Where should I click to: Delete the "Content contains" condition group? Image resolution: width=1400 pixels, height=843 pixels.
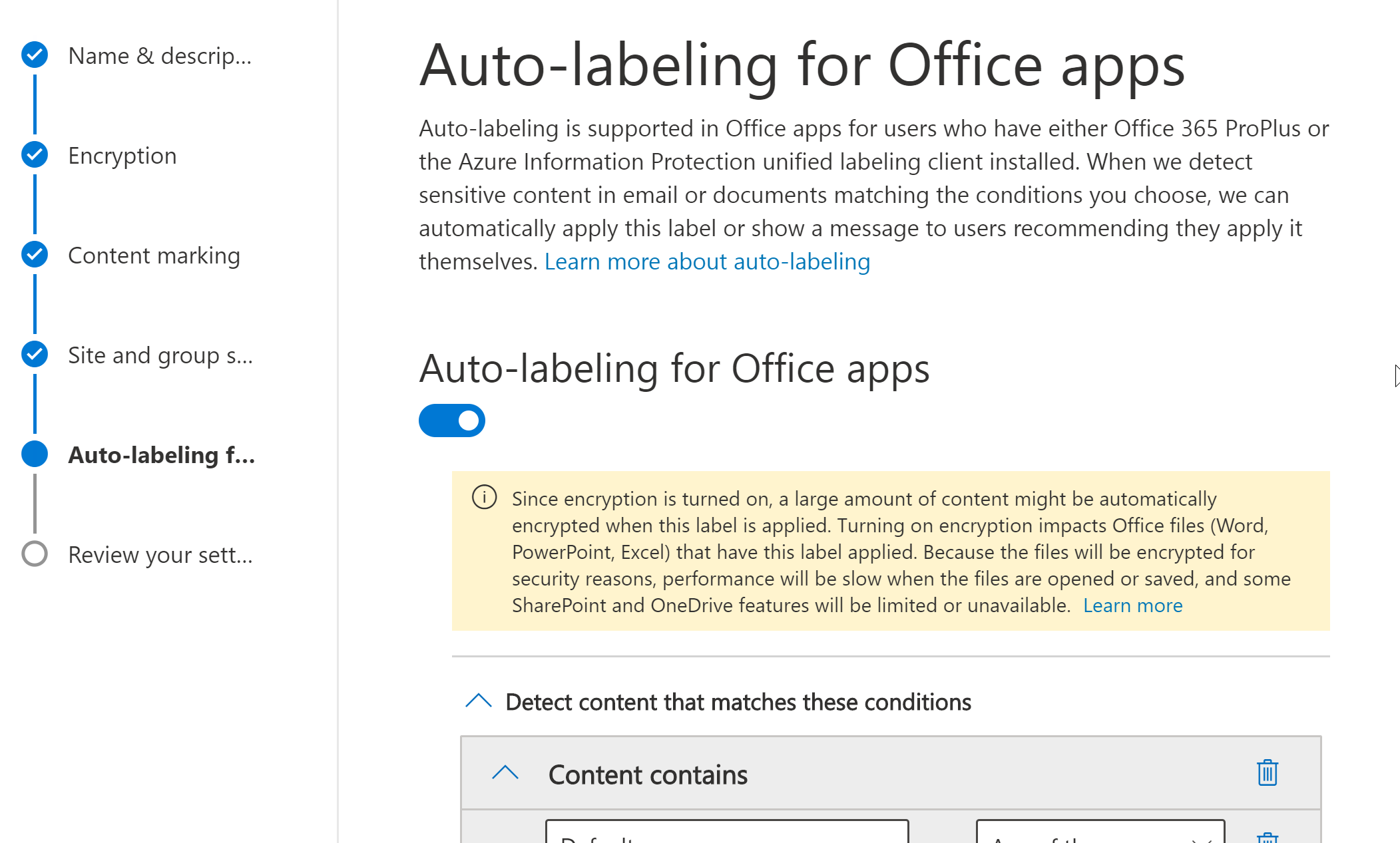tap(1268, 772)
